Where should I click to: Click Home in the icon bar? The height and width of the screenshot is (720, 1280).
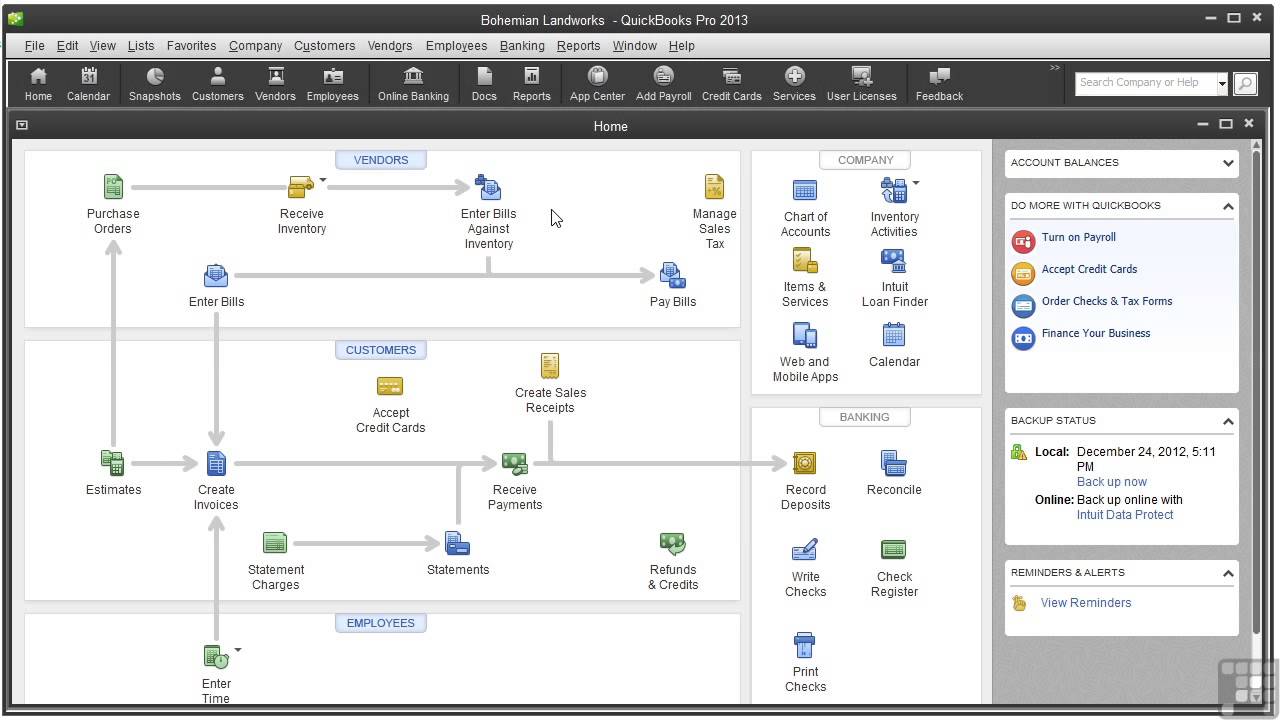click(x=38, y=84)
